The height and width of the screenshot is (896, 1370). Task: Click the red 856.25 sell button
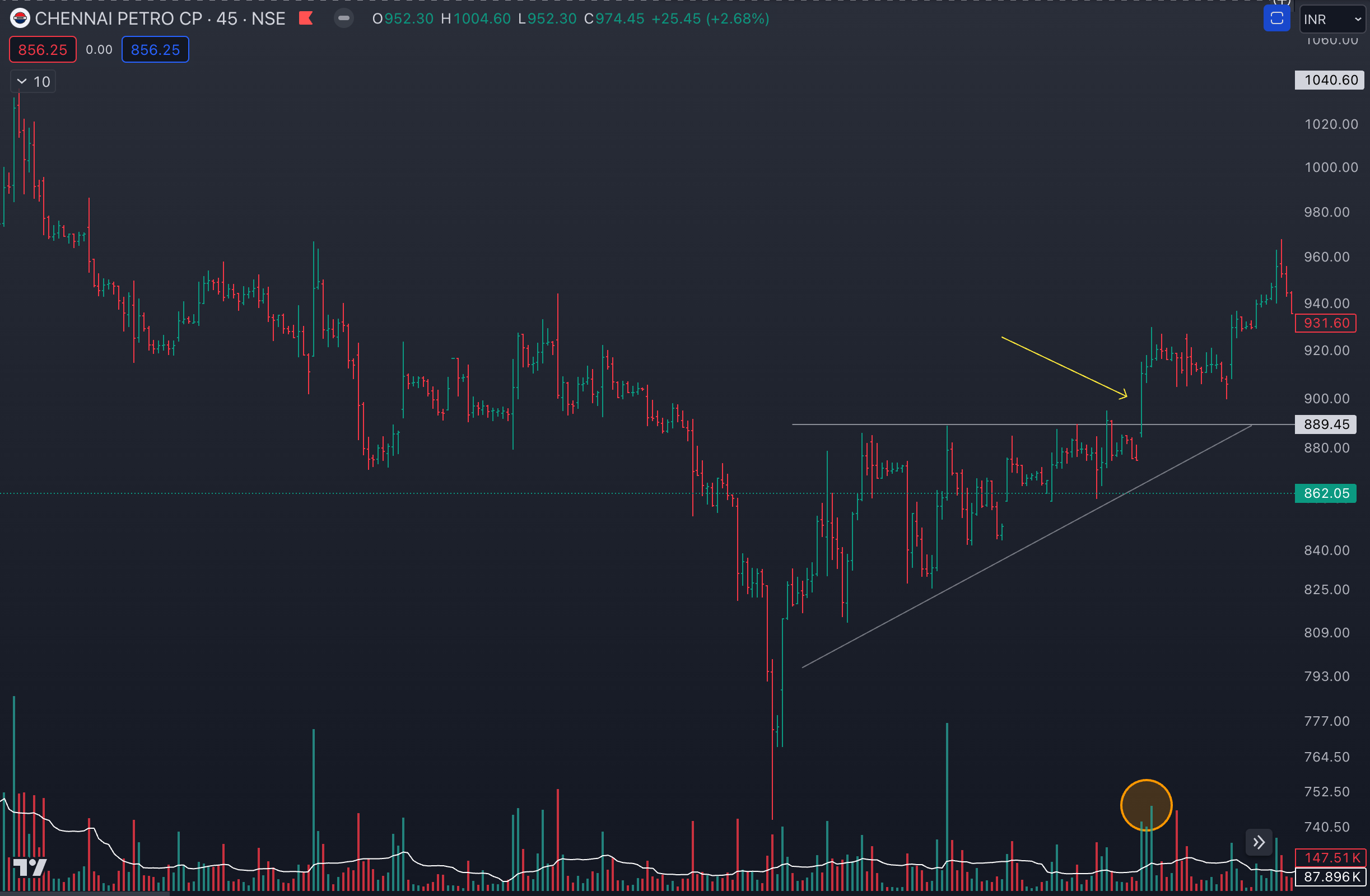pos(43,50)
